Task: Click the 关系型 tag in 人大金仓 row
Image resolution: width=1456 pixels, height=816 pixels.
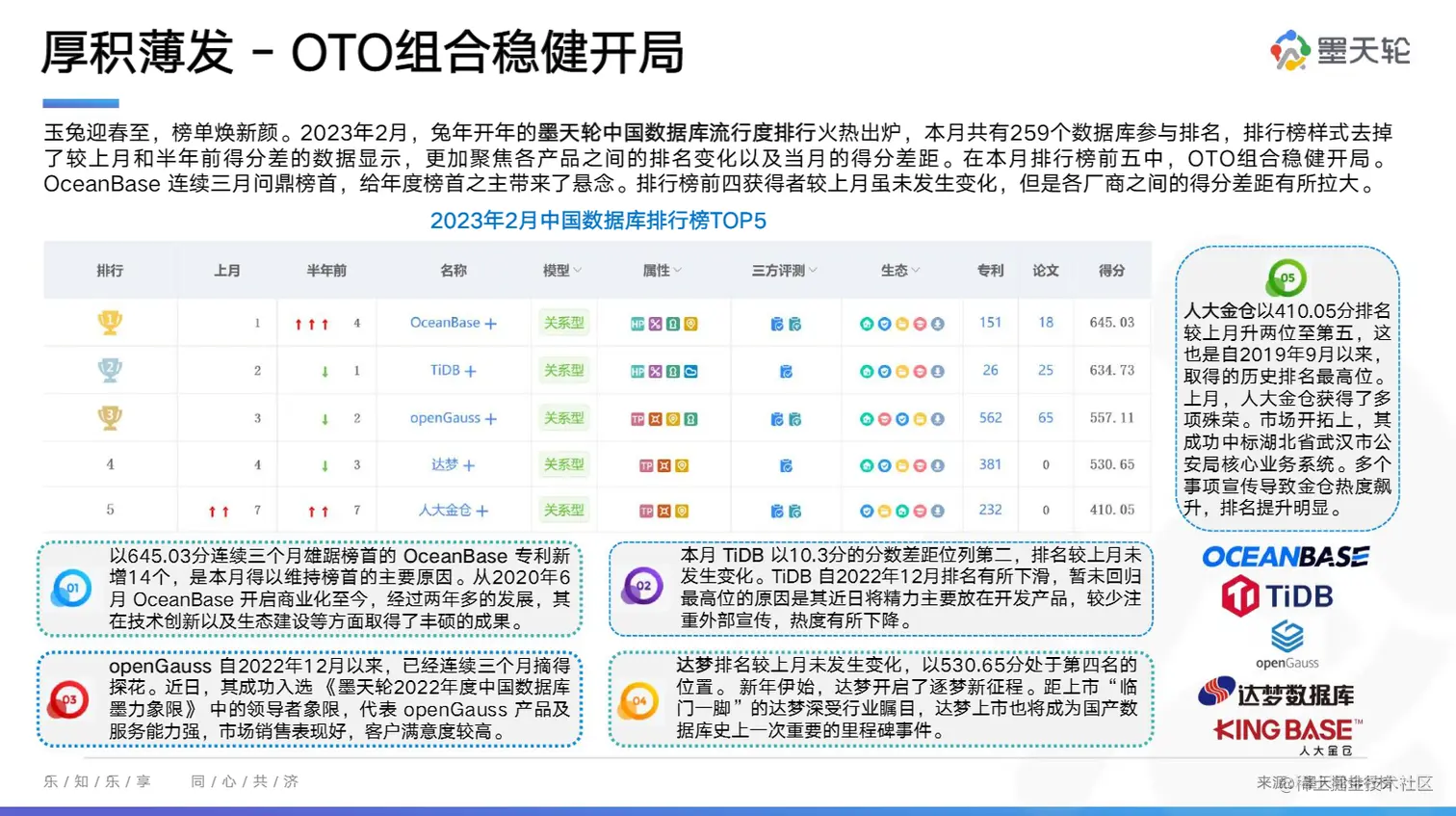Action: point(563,510)
